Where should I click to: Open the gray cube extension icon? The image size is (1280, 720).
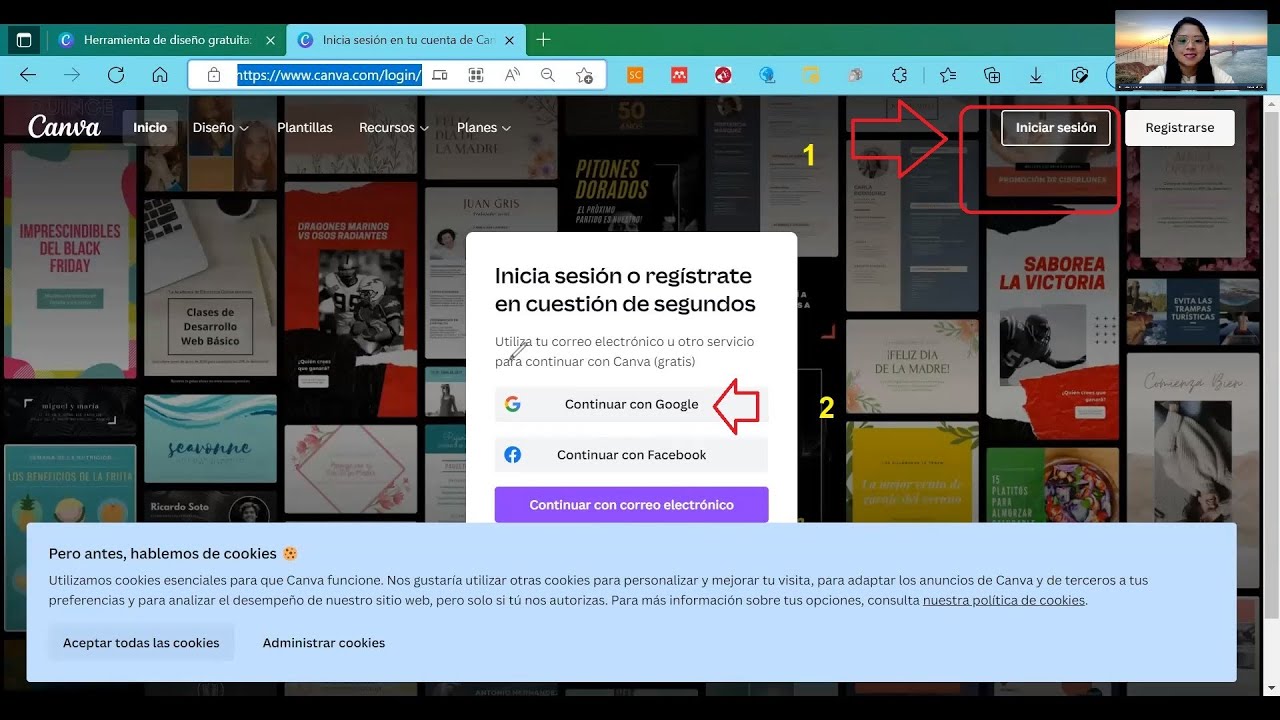(855, 75)
